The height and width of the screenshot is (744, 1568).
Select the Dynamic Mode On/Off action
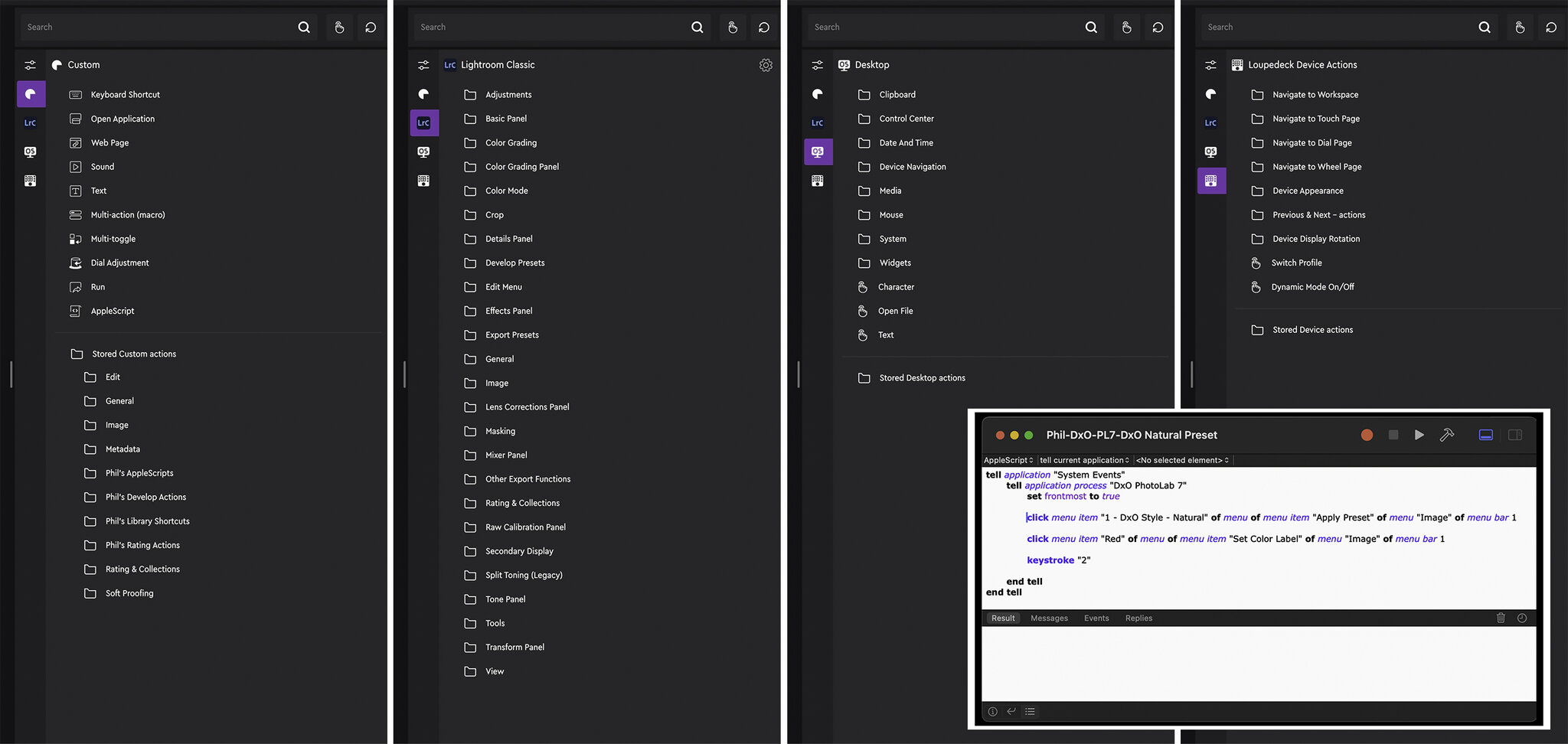coord(1312,287)
